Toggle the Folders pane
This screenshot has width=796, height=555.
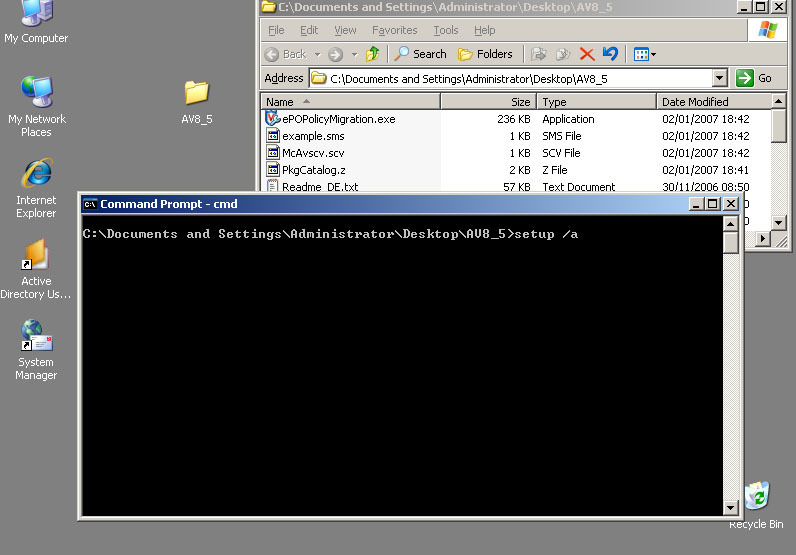pos(485,54)
